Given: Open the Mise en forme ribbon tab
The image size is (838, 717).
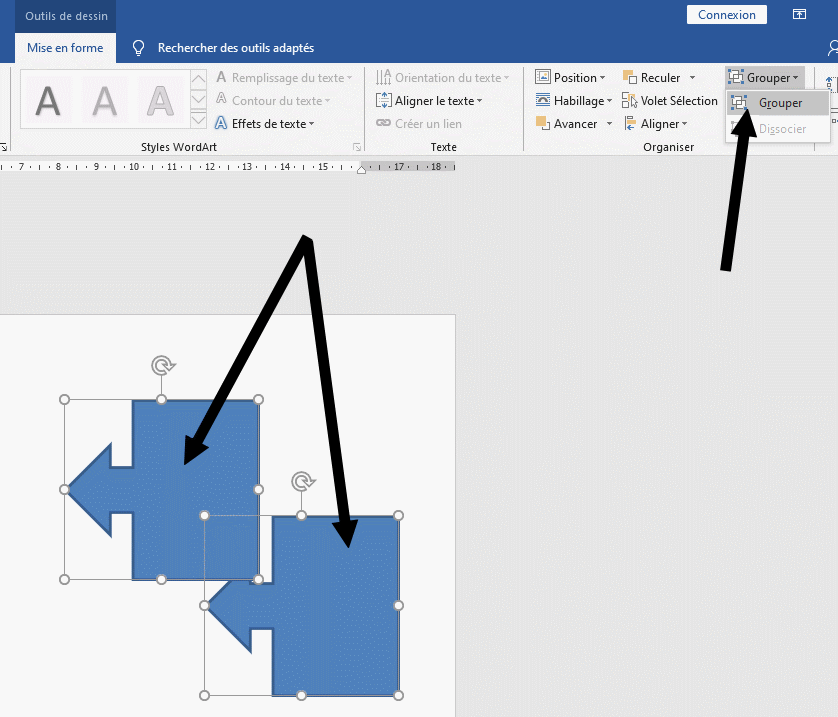Looking at the screenshot, I should pos(65,48).
